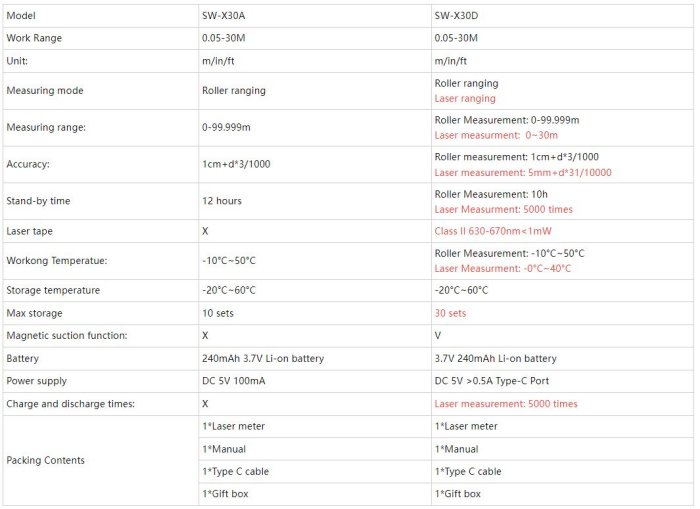Click the "Work Range" row label
Viewport: 700px width, 509px height.
coord(34,38)
